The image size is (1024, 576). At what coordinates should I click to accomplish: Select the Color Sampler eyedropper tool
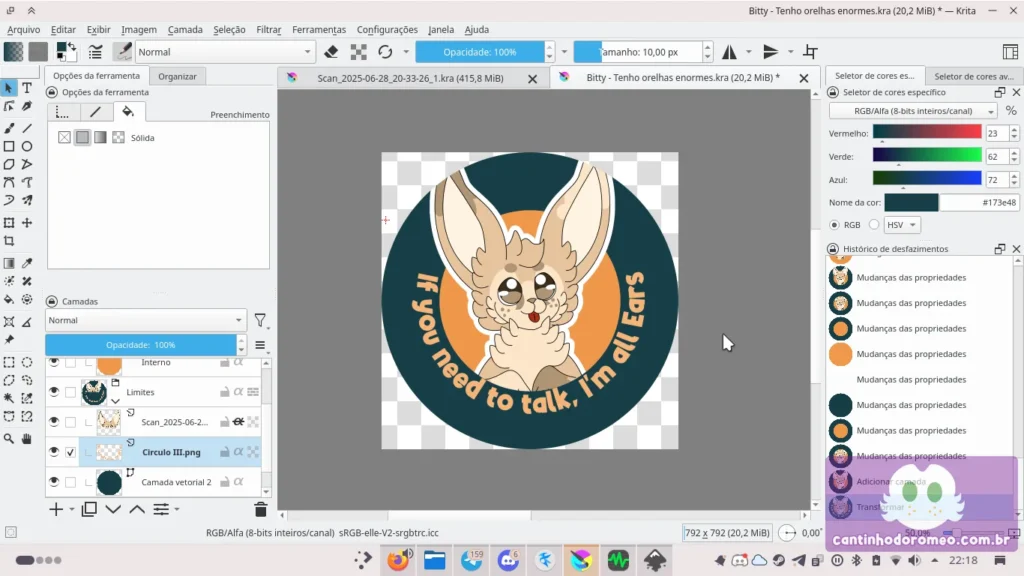coord(27,263)
